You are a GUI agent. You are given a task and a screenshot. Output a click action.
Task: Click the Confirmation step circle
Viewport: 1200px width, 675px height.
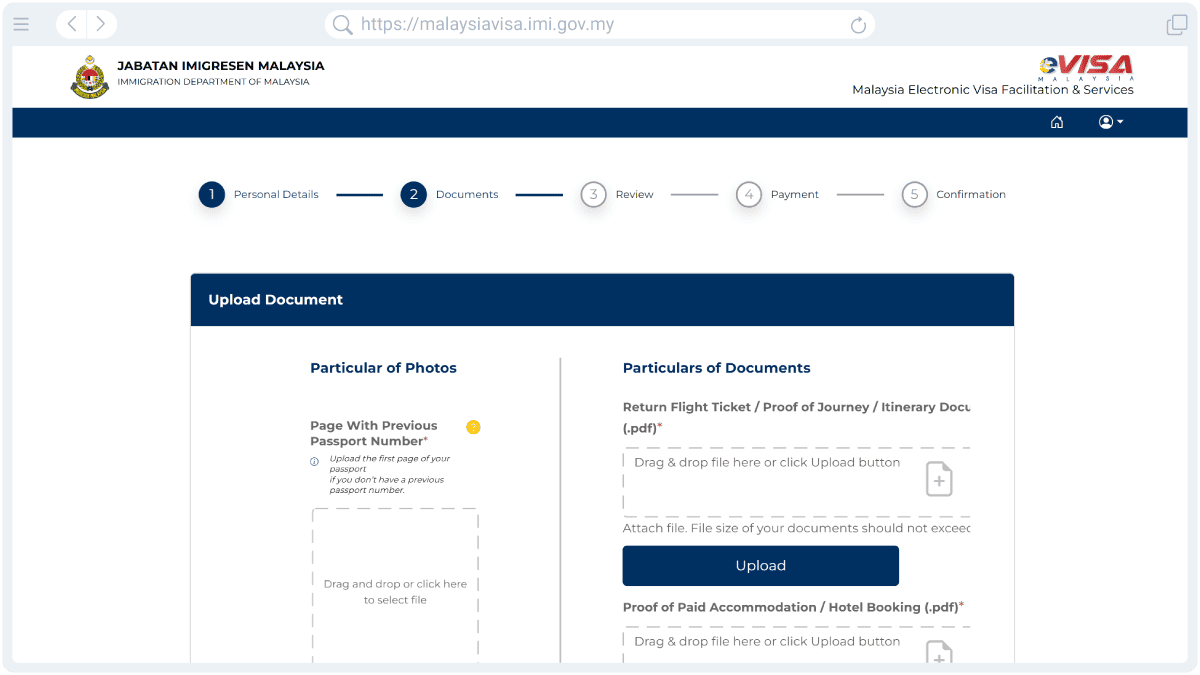tap(914, 194)
